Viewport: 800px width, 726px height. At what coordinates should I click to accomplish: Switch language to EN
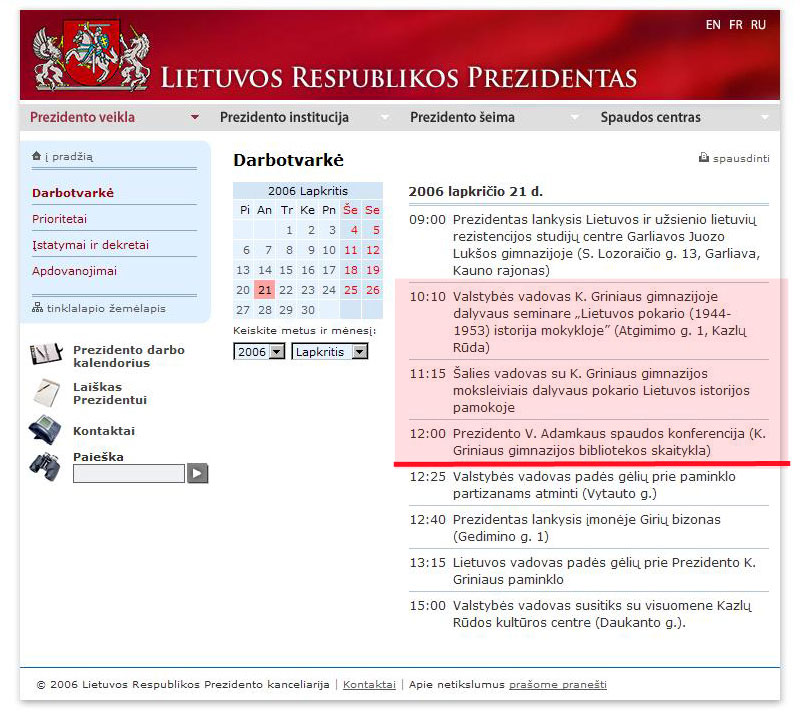coord(713,24)
